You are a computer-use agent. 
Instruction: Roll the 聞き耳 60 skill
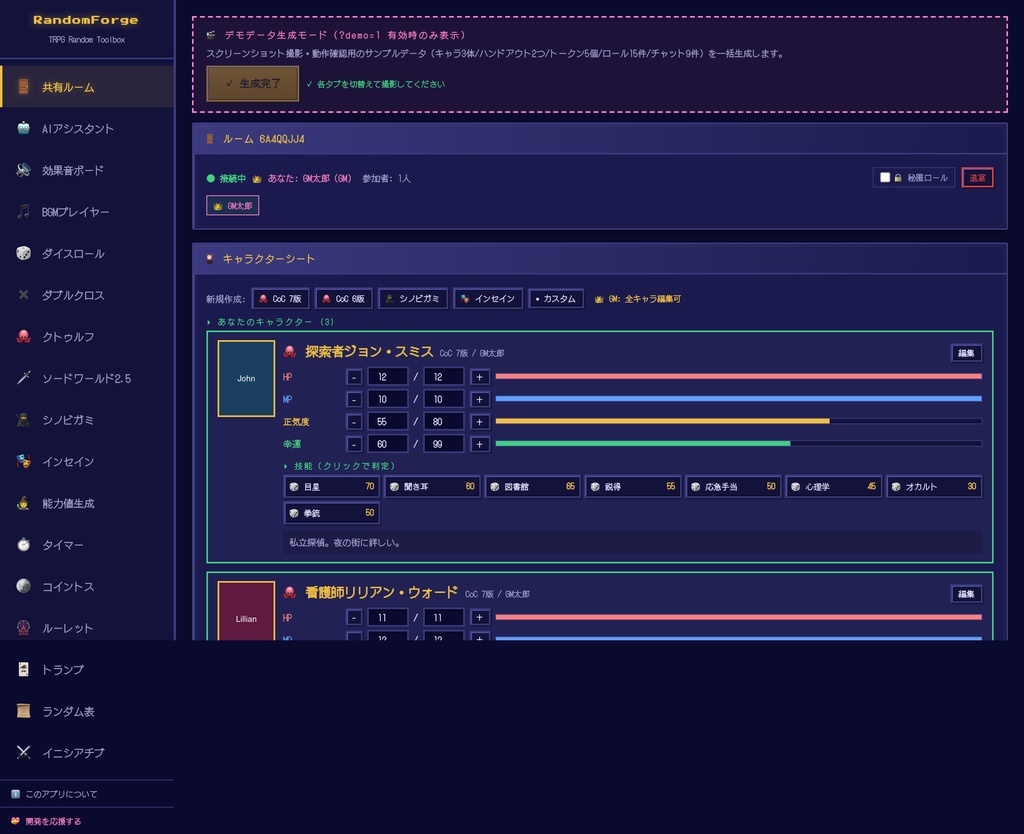432,487
